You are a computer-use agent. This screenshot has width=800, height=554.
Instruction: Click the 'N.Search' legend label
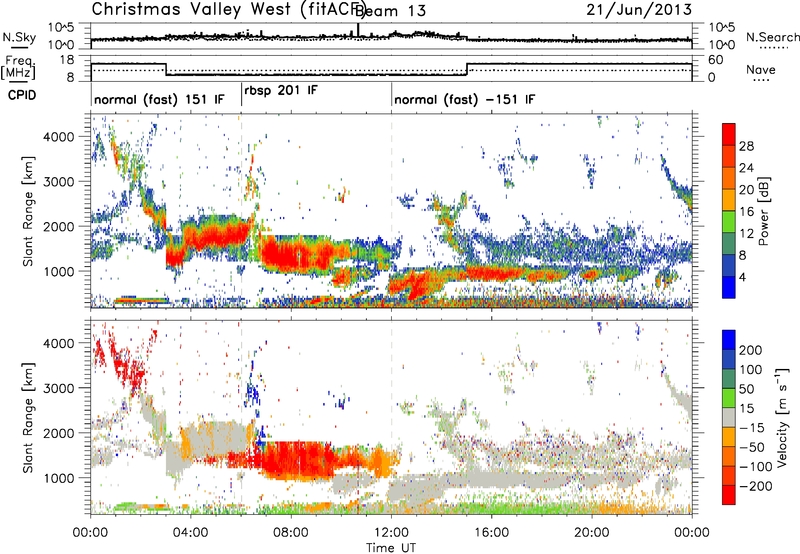click(x=772, y=37)
